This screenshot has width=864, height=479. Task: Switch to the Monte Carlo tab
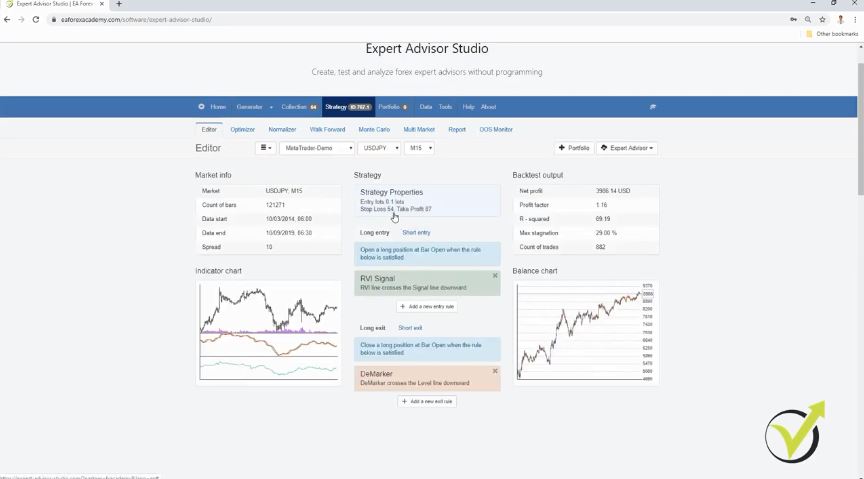[x=374, y=130]
